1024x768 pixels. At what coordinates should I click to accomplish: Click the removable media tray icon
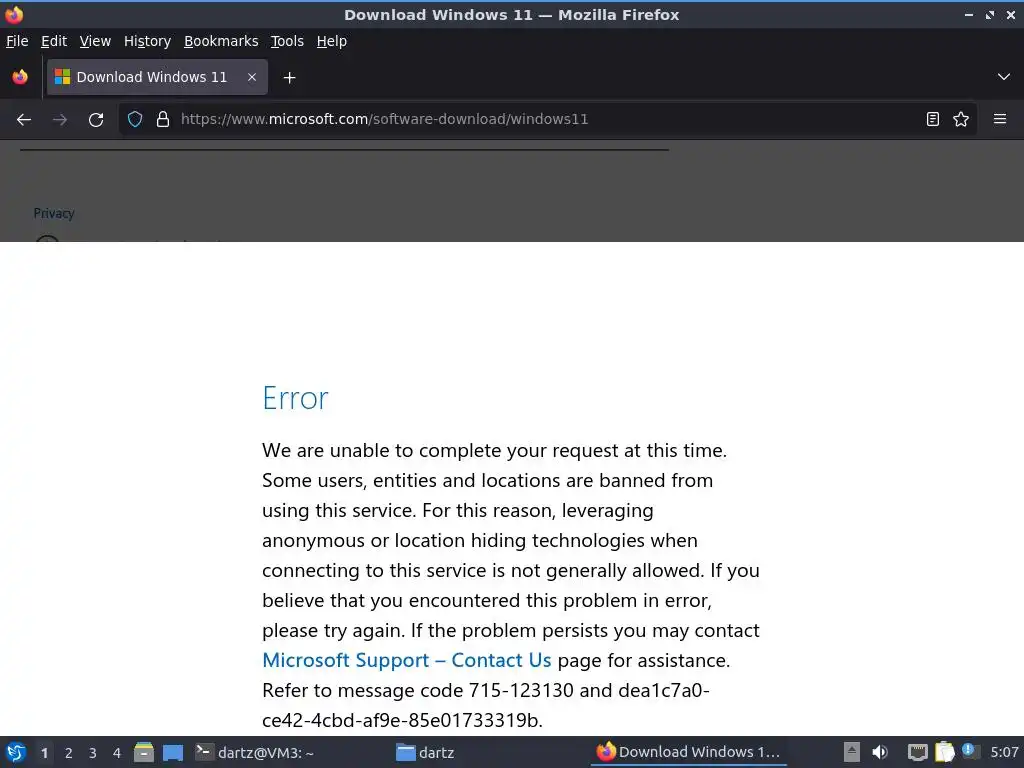click(852, 752)
